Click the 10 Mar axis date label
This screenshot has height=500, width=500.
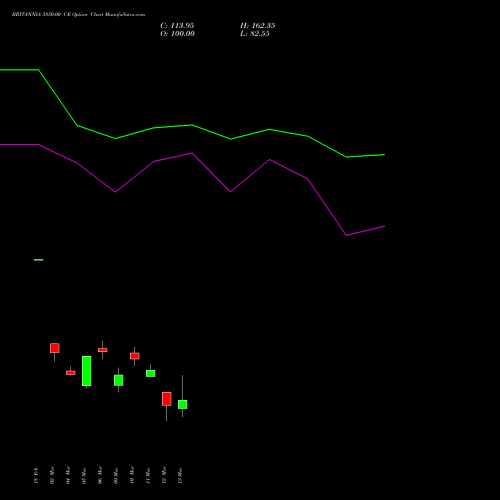pyautogui.click(x=132, y=475)
